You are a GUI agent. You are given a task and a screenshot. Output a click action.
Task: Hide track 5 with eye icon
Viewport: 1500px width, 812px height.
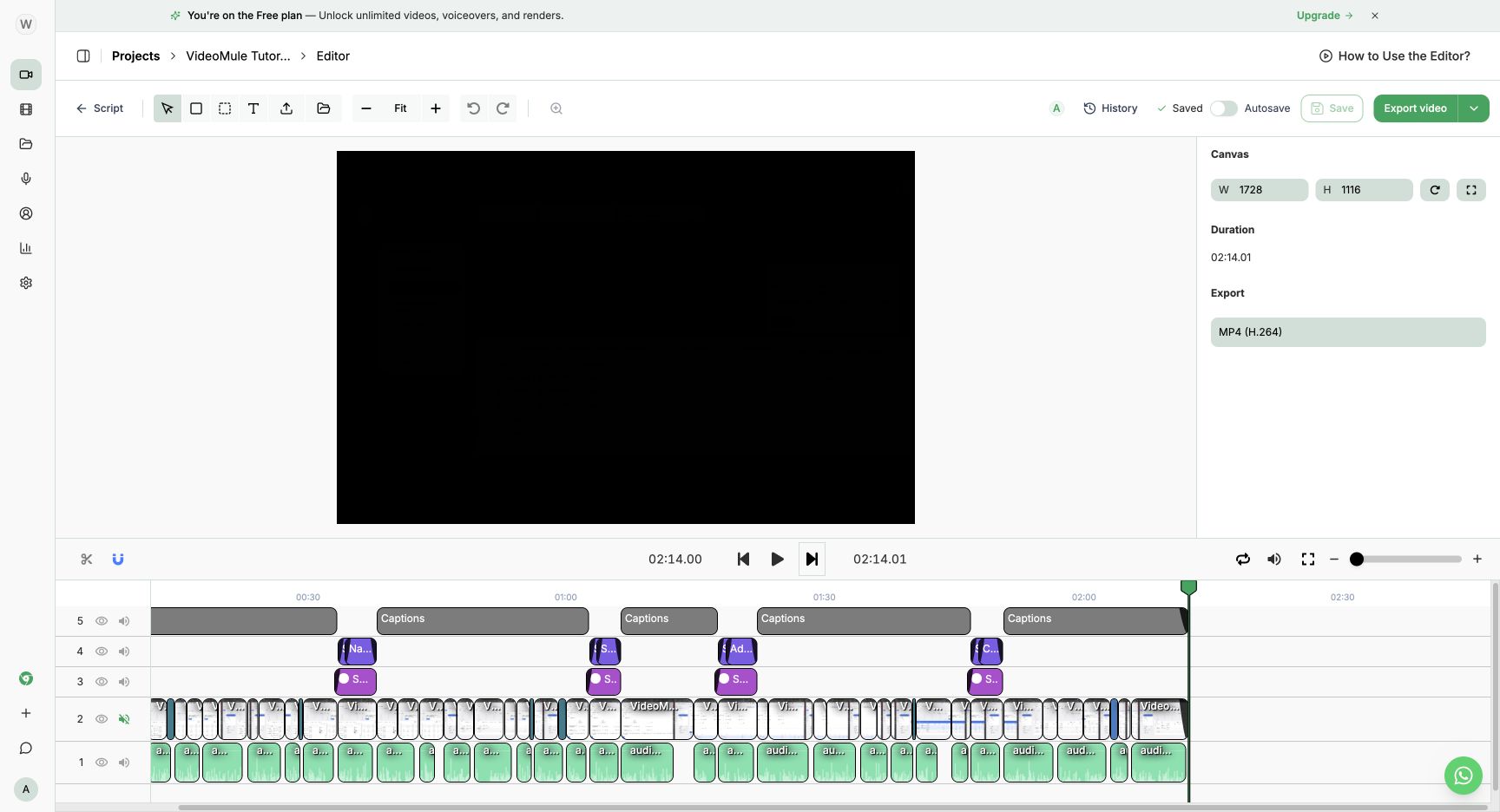pos(102,621)
